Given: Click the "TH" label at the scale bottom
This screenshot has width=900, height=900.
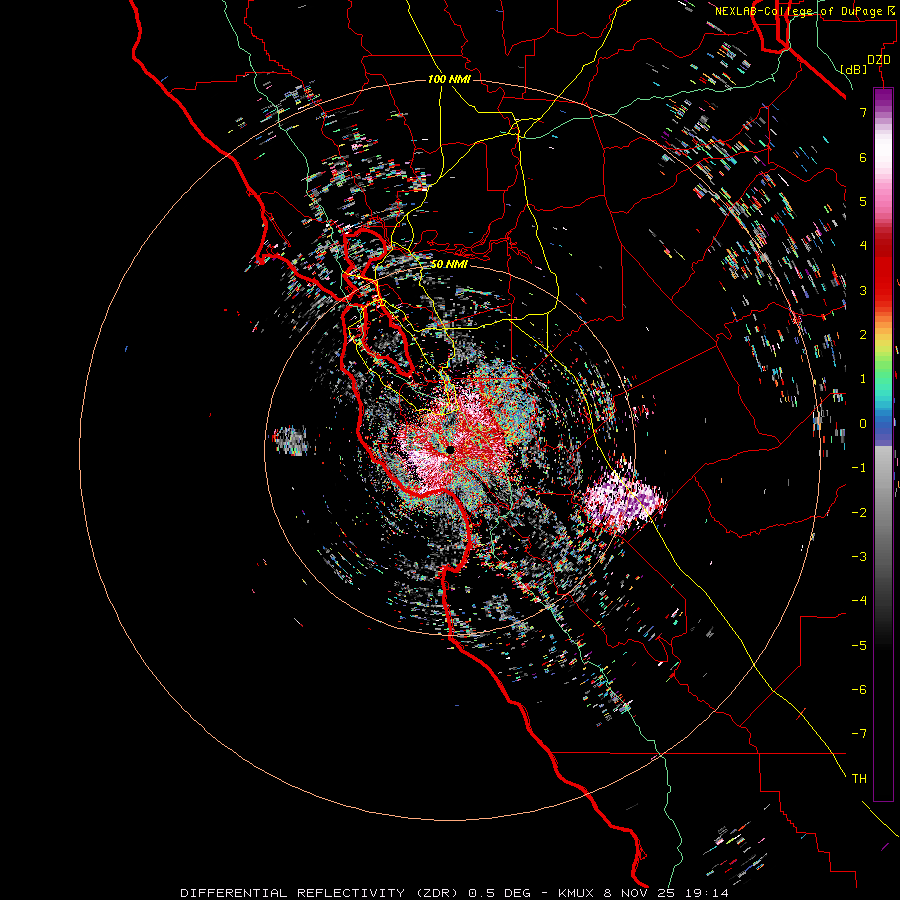Looking at the screenshot, I should point(859,779).
